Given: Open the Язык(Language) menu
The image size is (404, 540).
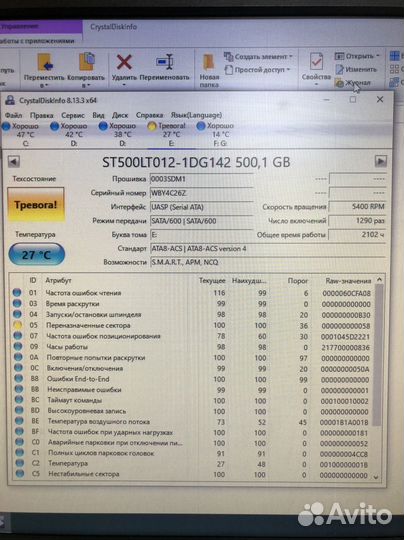Looking at the screenshot, I should pos(196,115).
